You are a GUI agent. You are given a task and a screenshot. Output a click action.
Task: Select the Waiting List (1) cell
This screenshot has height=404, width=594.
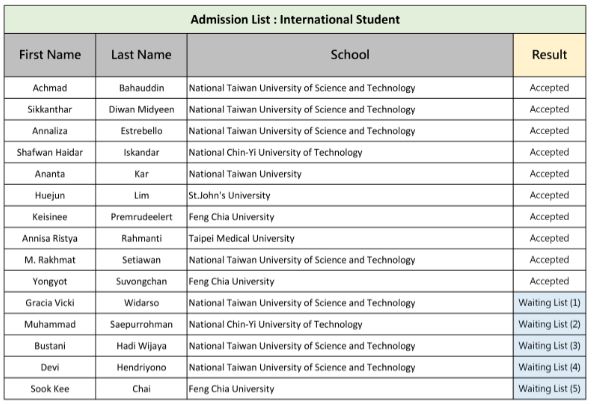coord(550,303)
